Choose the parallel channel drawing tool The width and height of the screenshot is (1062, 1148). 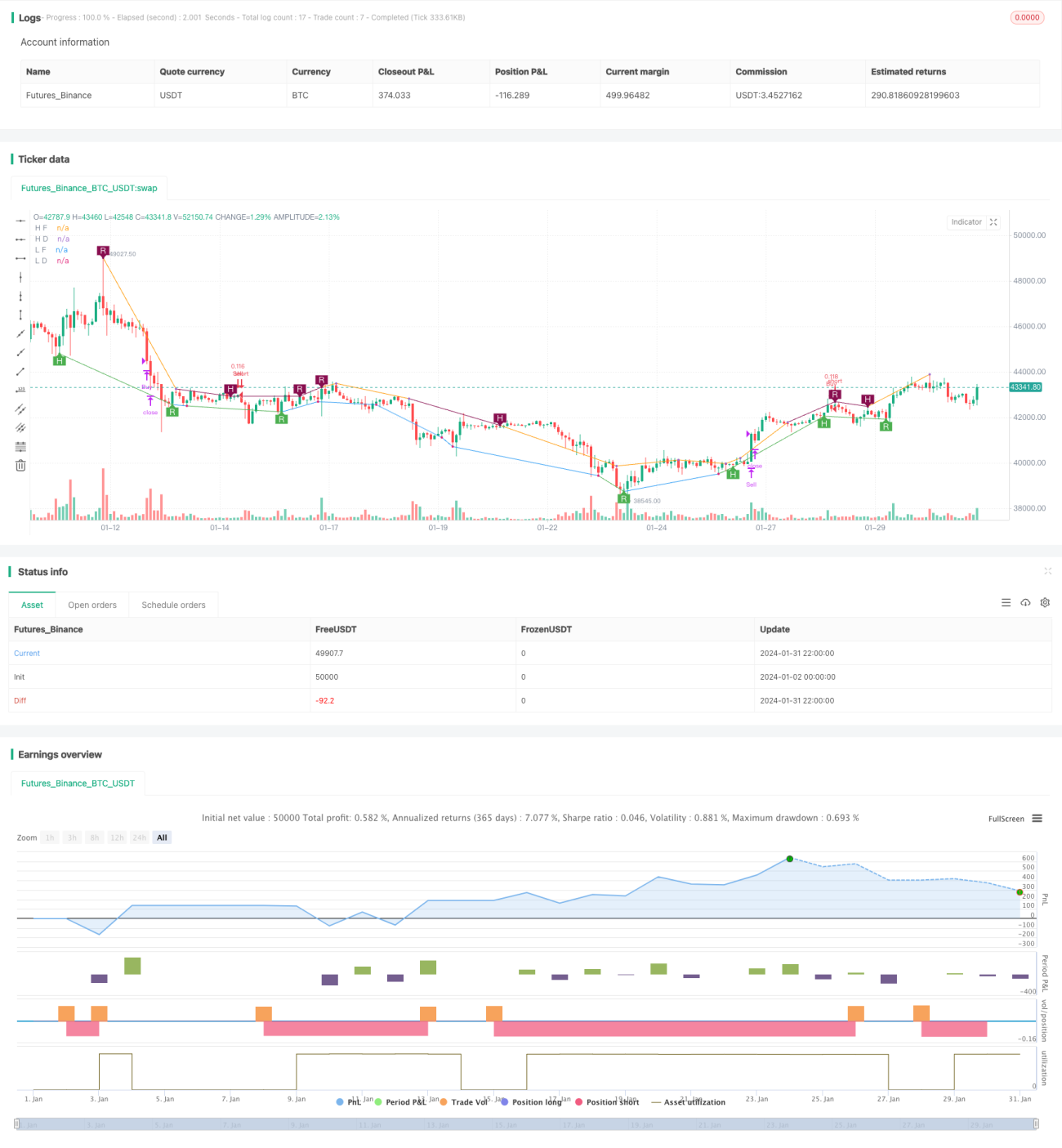pos(20,409)
